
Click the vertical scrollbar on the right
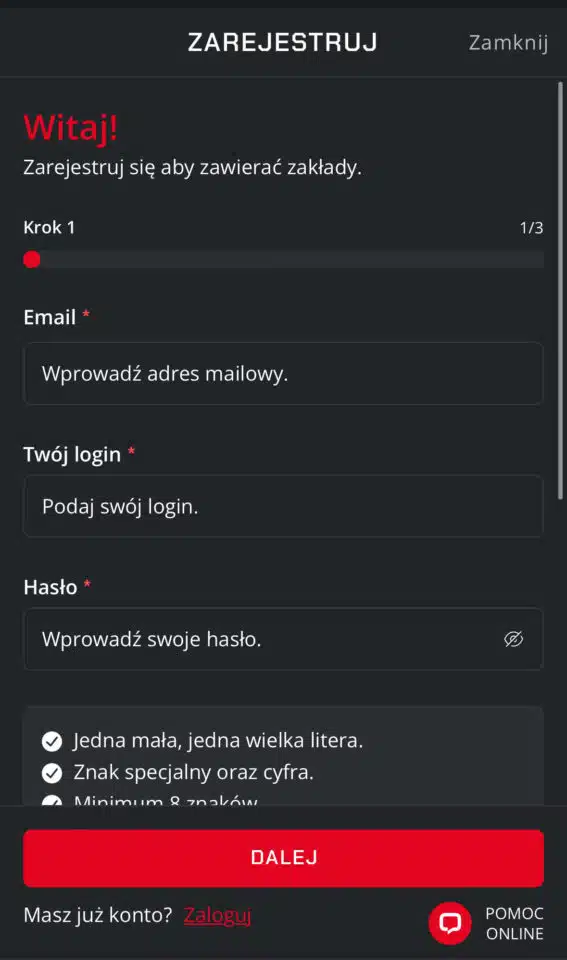click(560, 291)
